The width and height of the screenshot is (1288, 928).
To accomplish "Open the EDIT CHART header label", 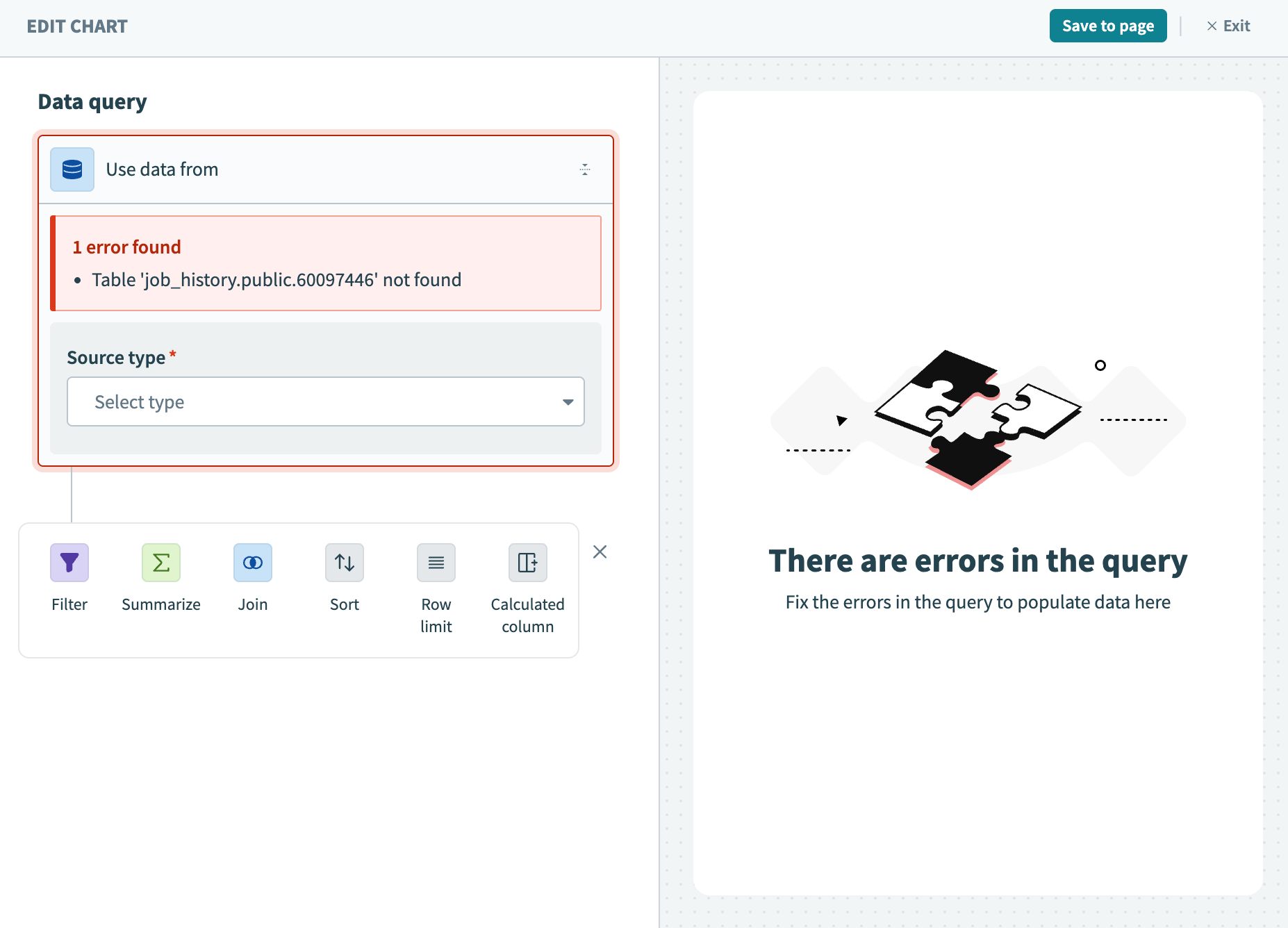I will [x=77, y=26].
